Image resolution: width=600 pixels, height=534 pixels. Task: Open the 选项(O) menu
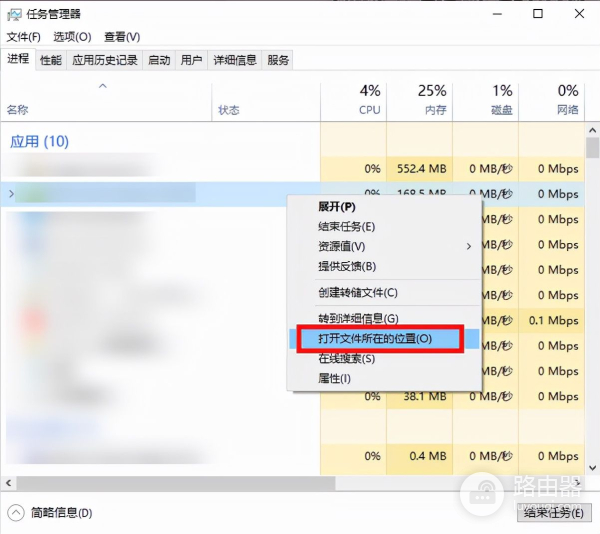[72, 37]
